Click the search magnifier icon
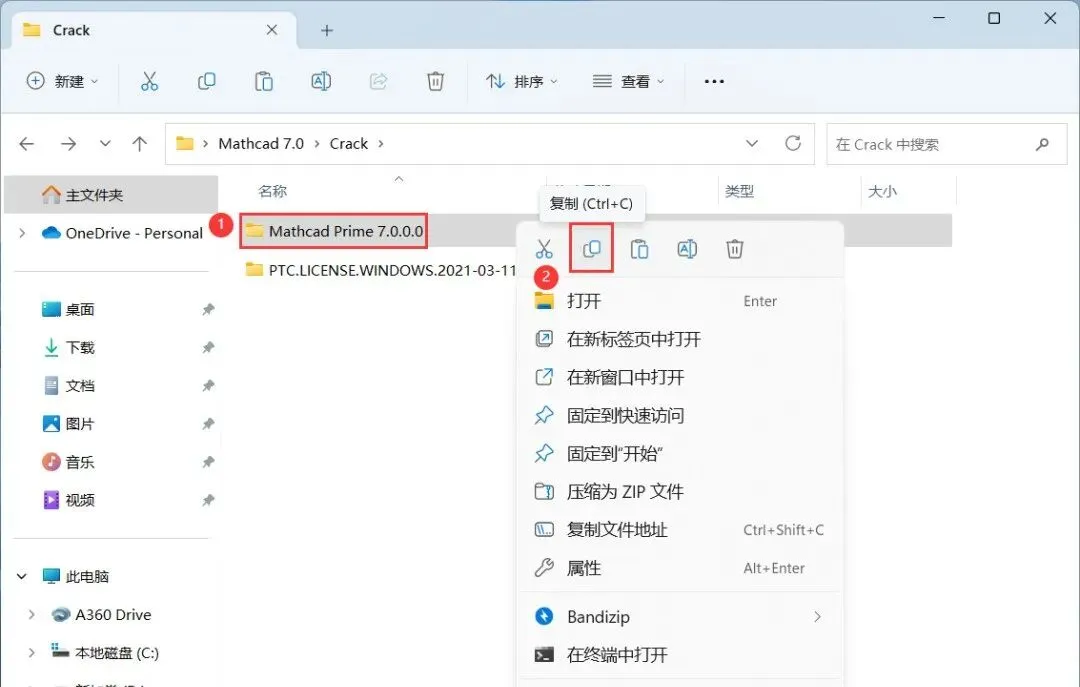Screen dimensions: 1080x687 [x=1042, y=144]
